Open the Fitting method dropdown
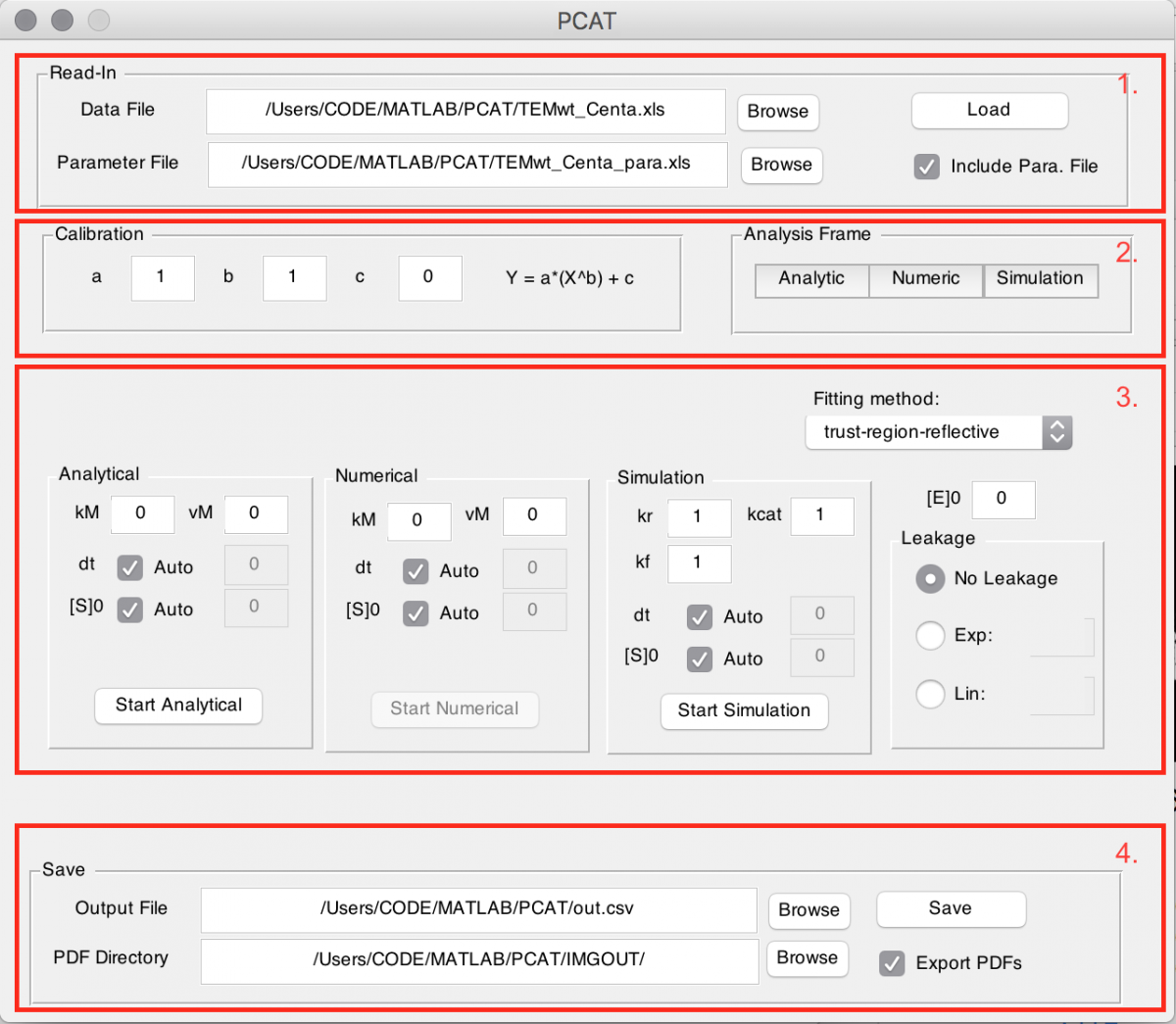1176x1024 pixels. pos(938,432)
